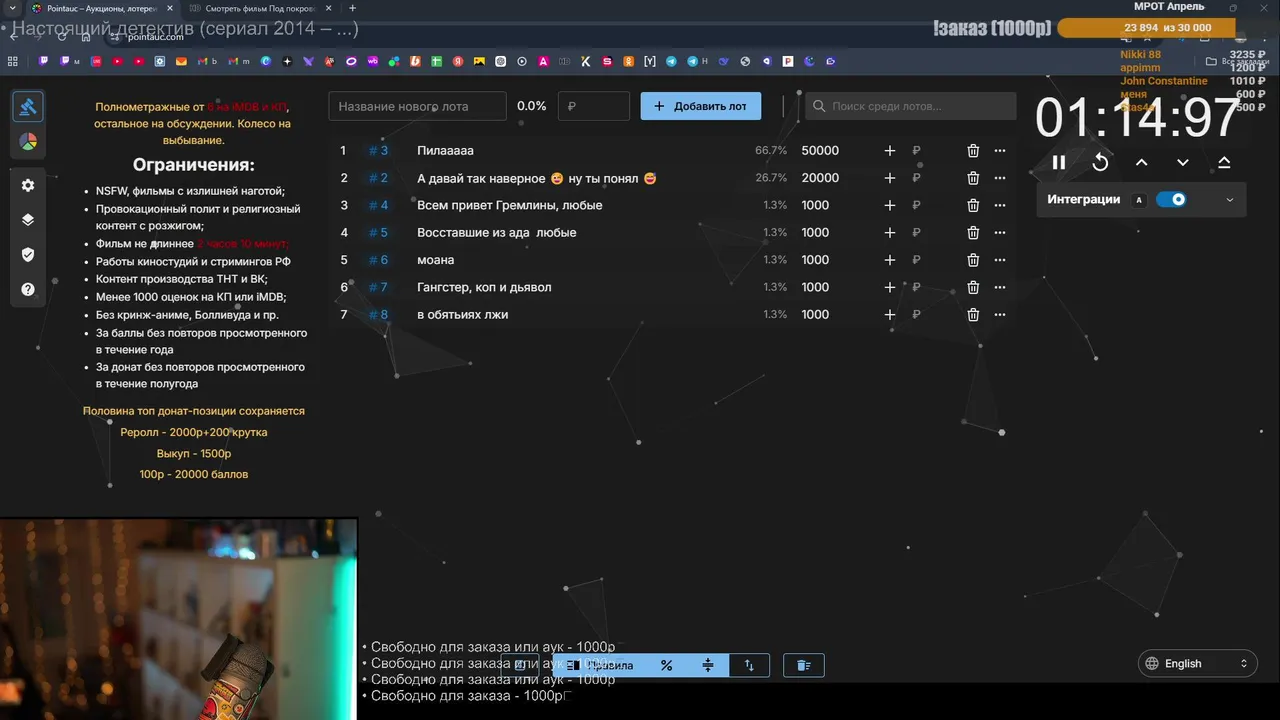Screen dimensions: 1280x720
Task: Open the shield icon in left sidebar
Action: tap(28, 255)
